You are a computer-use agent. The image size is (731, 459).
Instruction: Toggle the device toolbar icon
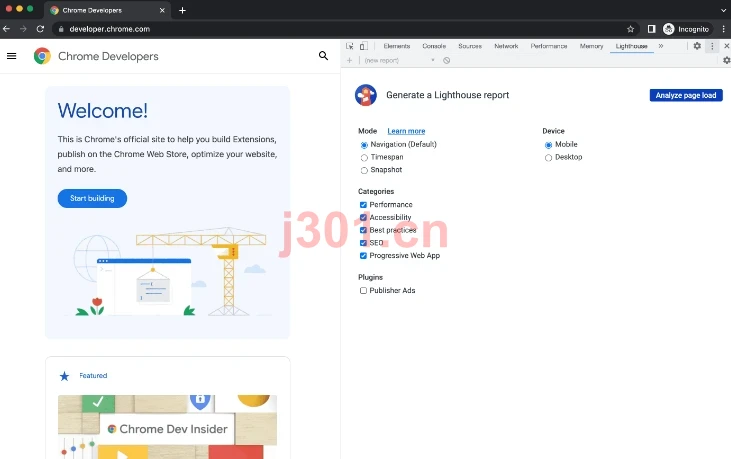pos(364,46)
